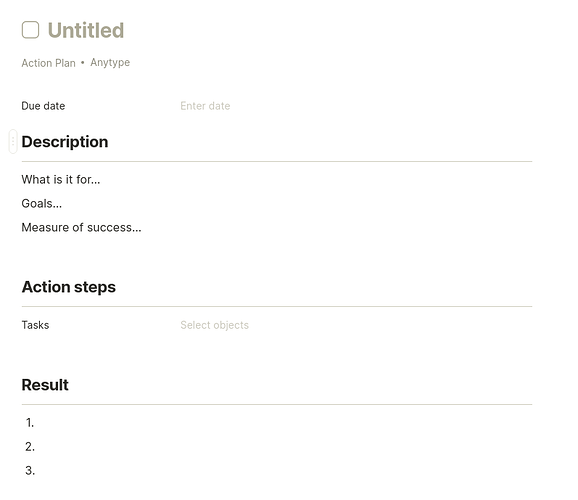This screenshot has width=578, height=500.
Task: Click the 'Goals...' text line
Action: (277, 204)
